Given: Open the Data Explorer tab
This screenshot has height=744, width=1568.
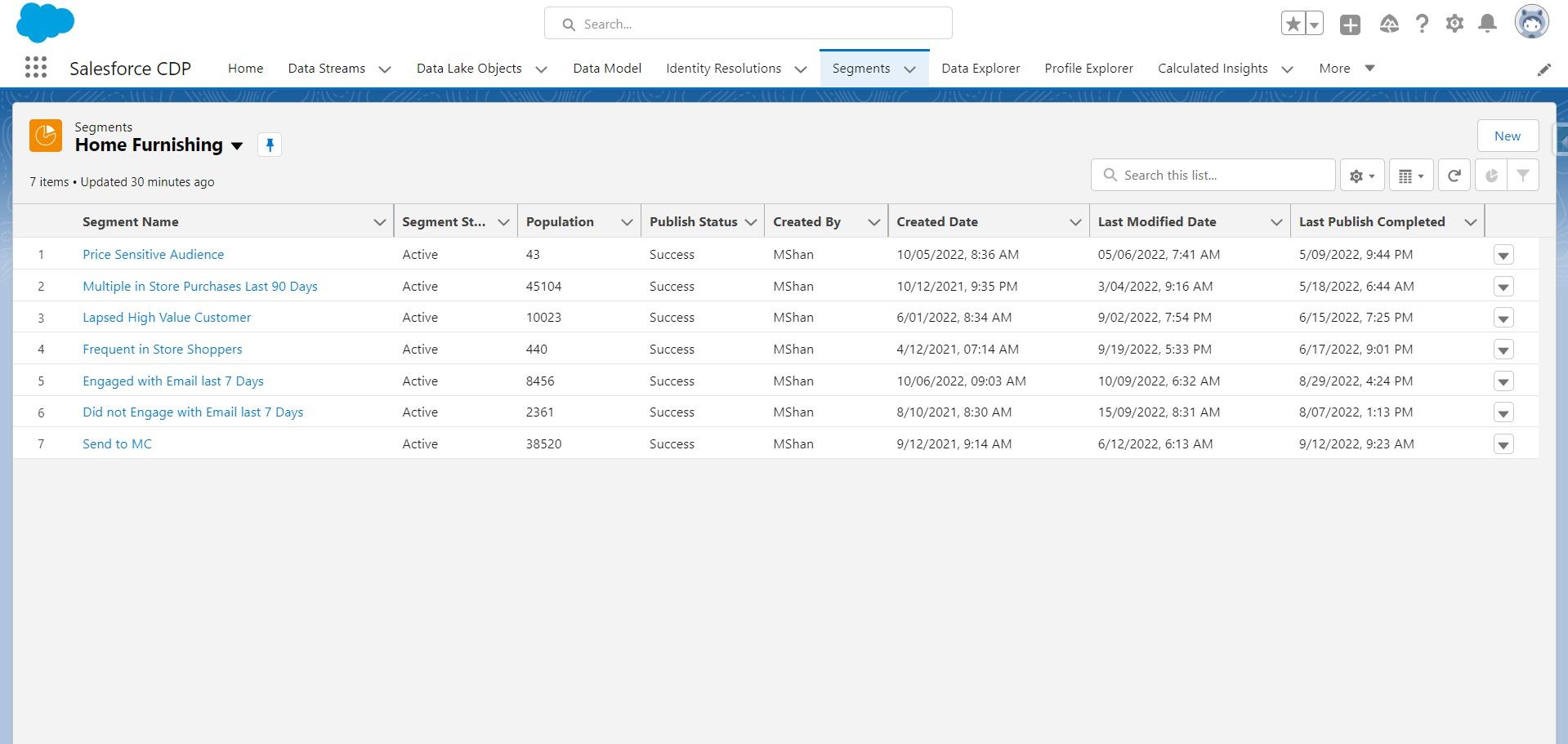Looking at the screenshot, I should tap(981, 69).
